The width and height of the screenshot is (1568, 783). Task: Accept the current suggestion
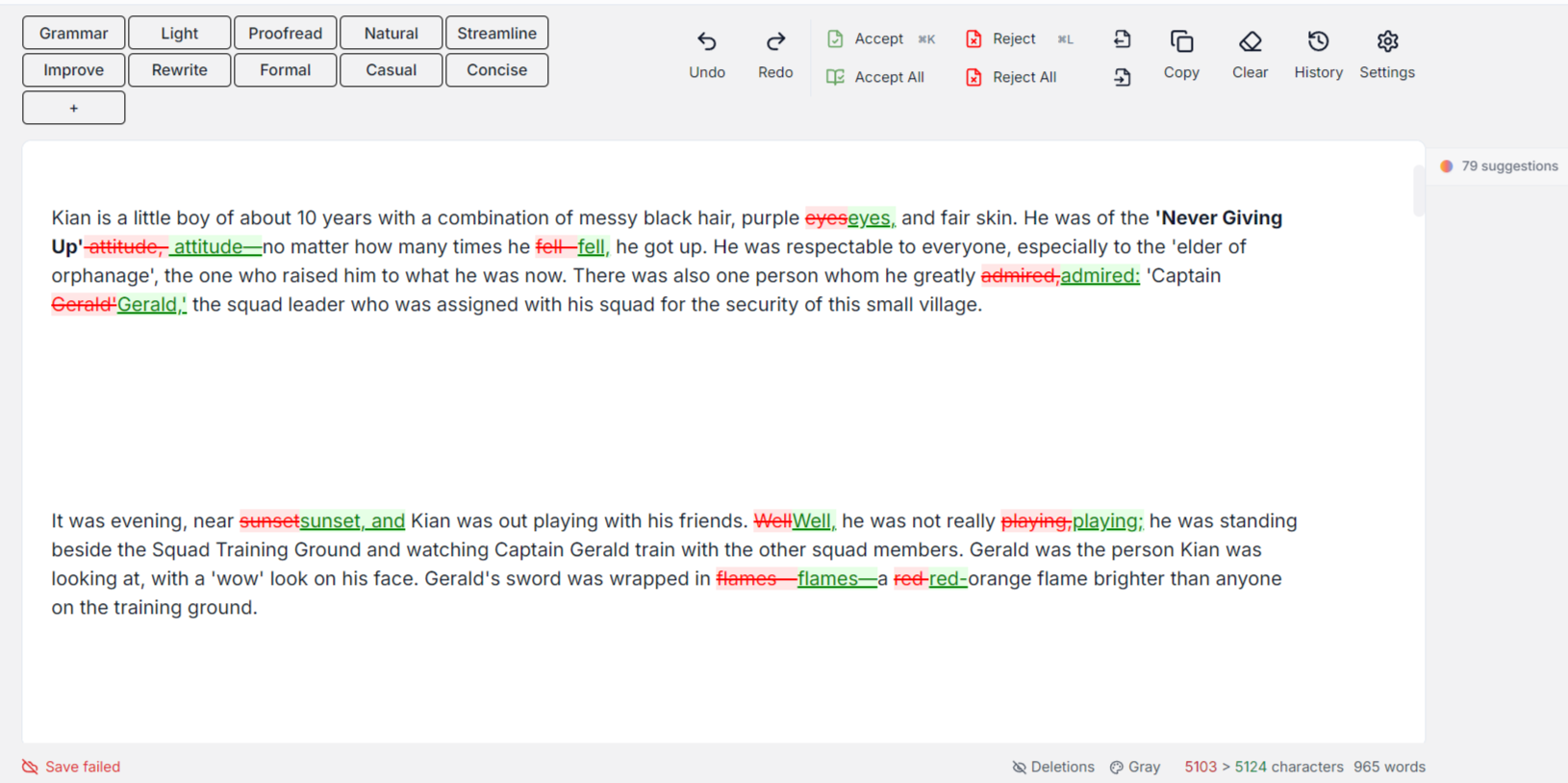866,38
